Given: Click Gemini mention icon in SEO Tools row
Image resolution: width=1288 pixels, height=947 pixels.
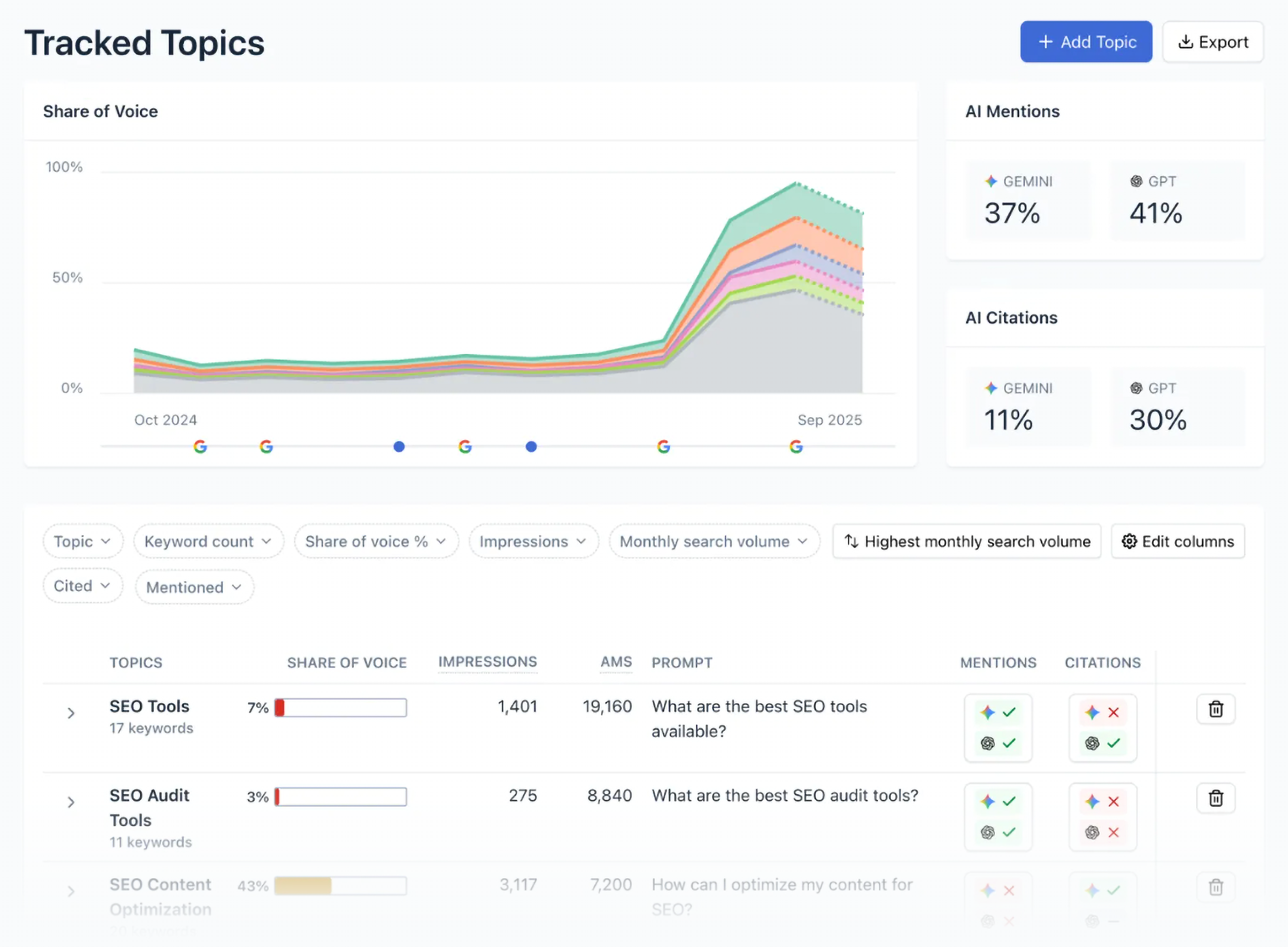Looking at the screenshot, I should click(987, 713).
